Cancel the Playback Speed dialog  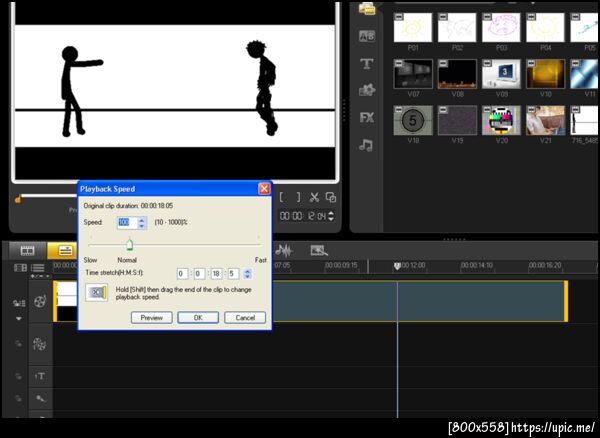pos(245,317)
